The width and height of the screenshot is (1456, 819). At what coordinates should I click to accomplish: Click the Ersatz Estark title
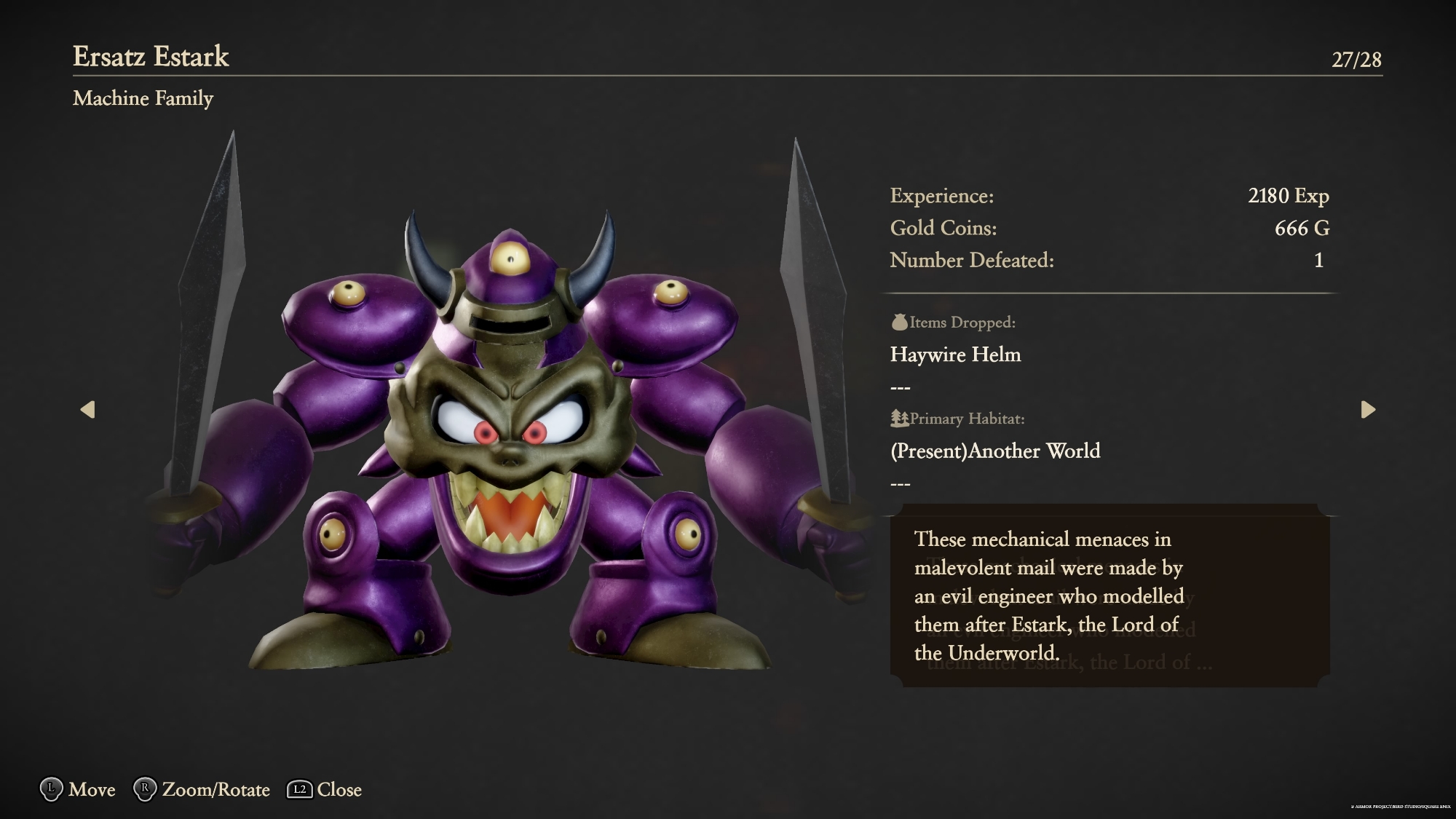coord(151,57)
